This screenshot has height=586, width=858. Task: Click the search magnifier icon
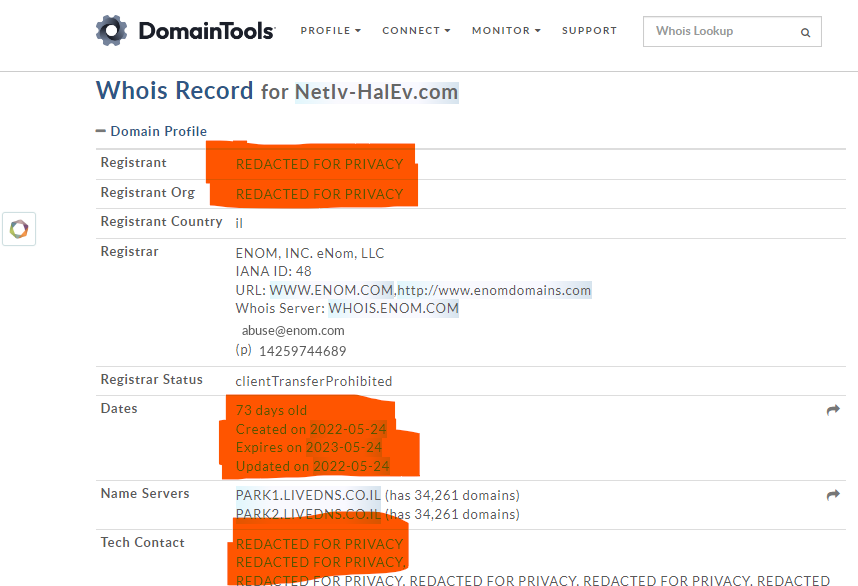pyautogui.click(x=805, y=32)
